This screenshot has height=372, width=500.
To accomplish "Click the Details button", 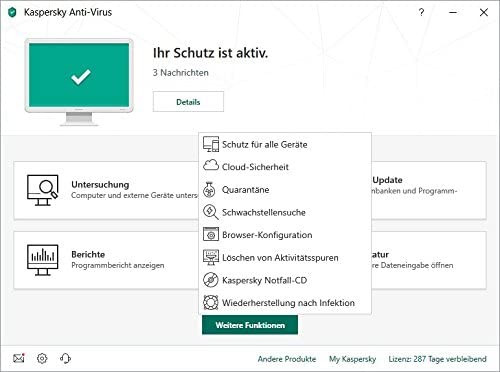I will tap(188, 102).
